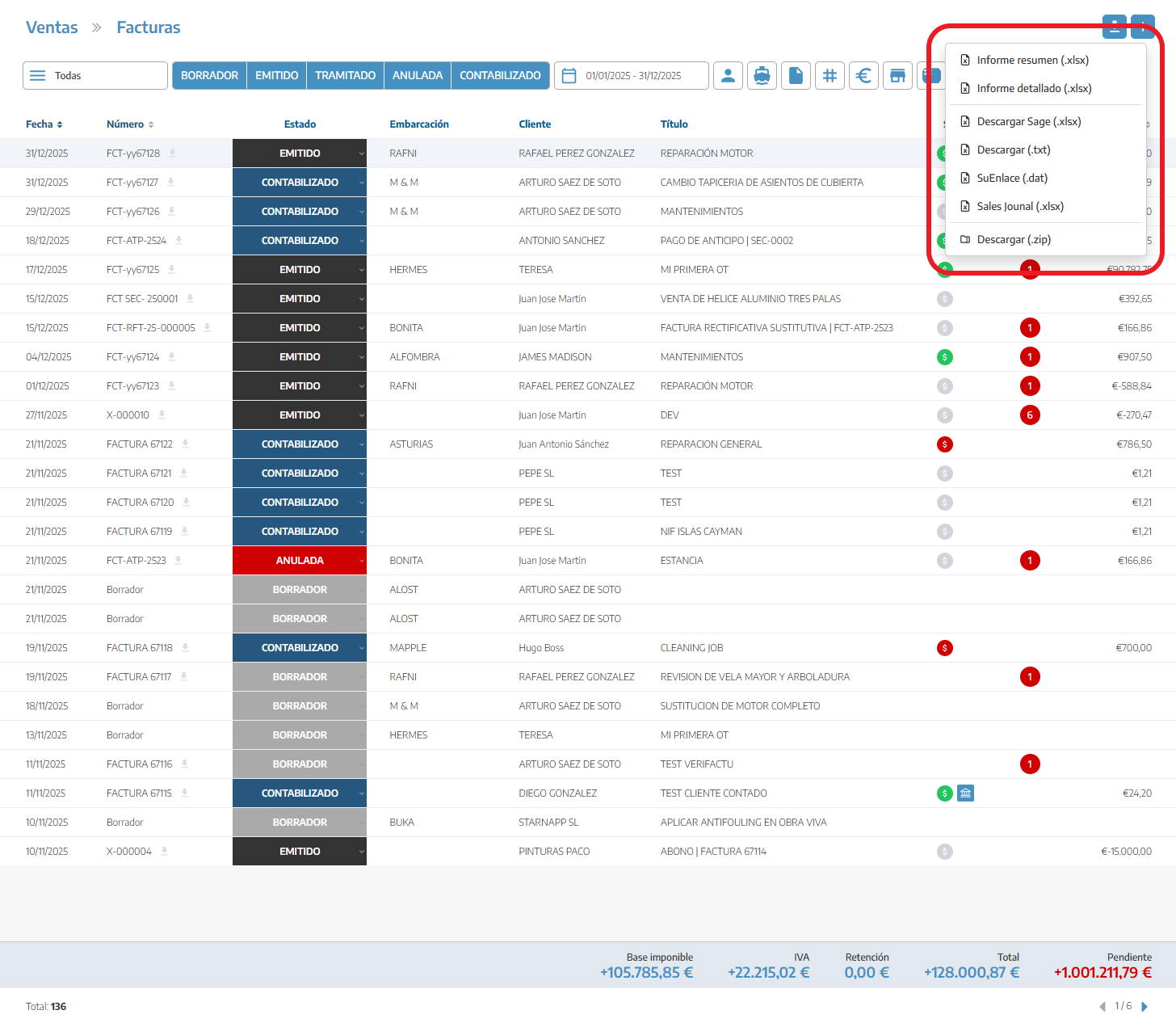Screen dimensions: 1176x1031
Task: Click the title VENTA DE HELICE ALUMINIO TRES PALAS
Action: 750,299
